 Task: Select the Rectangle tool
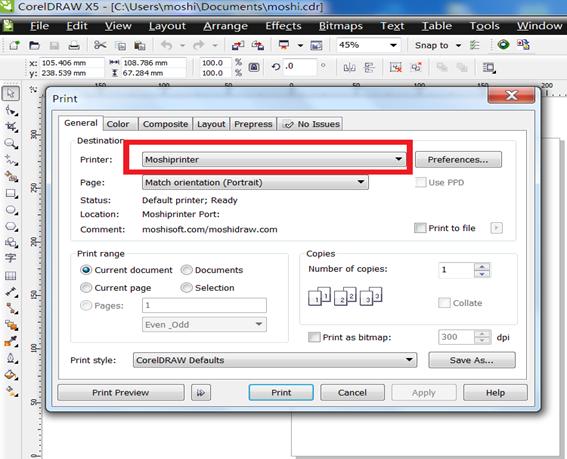(x=11, y=194)
